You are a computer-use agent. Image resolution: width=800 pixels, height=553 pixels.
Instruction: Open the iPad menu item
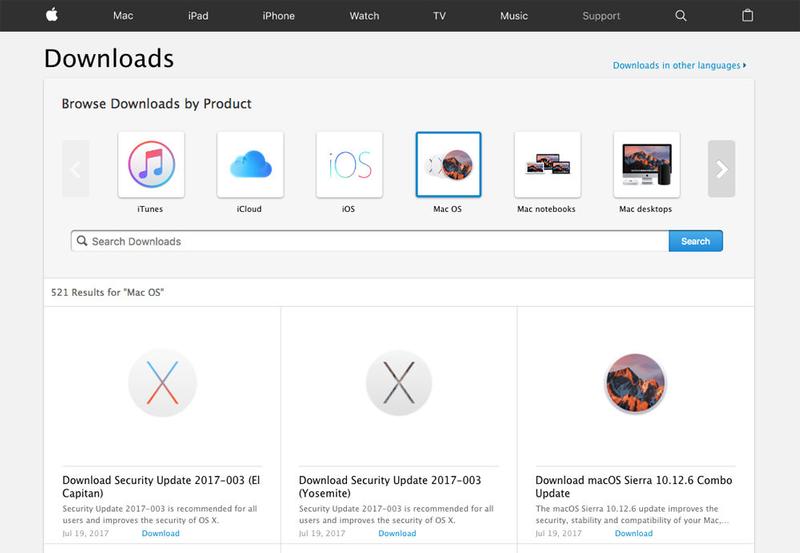click(198, 16)
